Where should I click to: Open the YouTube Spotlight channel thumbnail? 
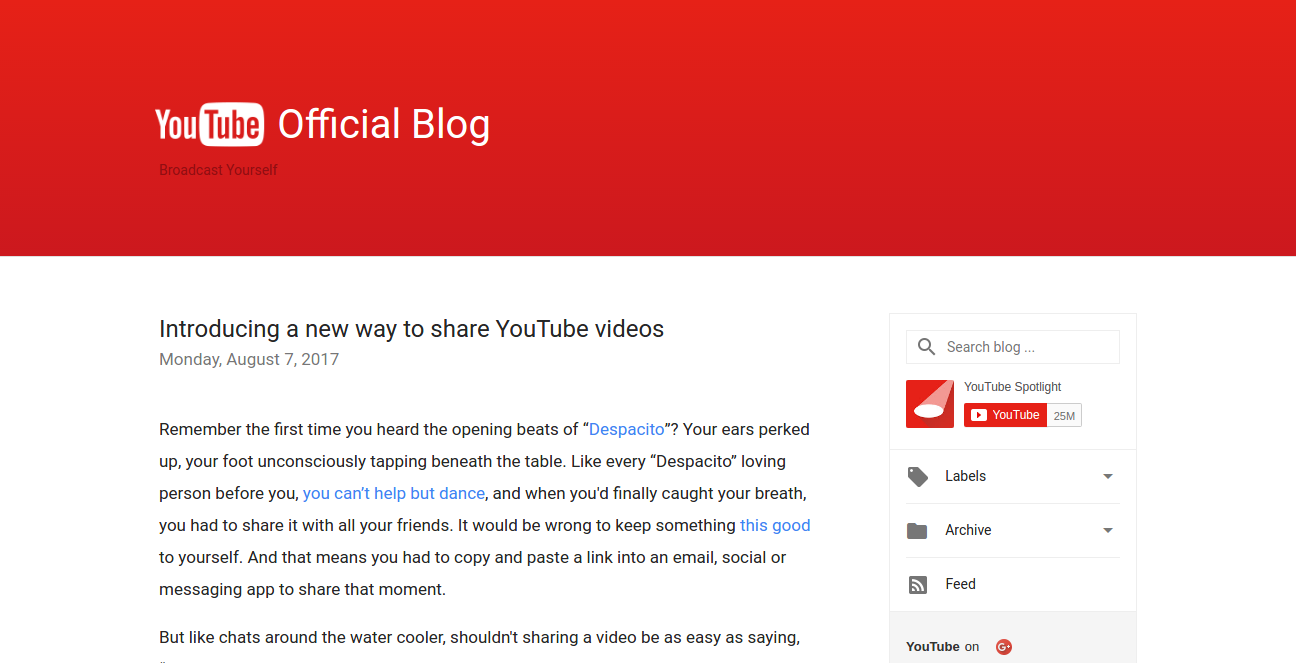pos(930,404)
